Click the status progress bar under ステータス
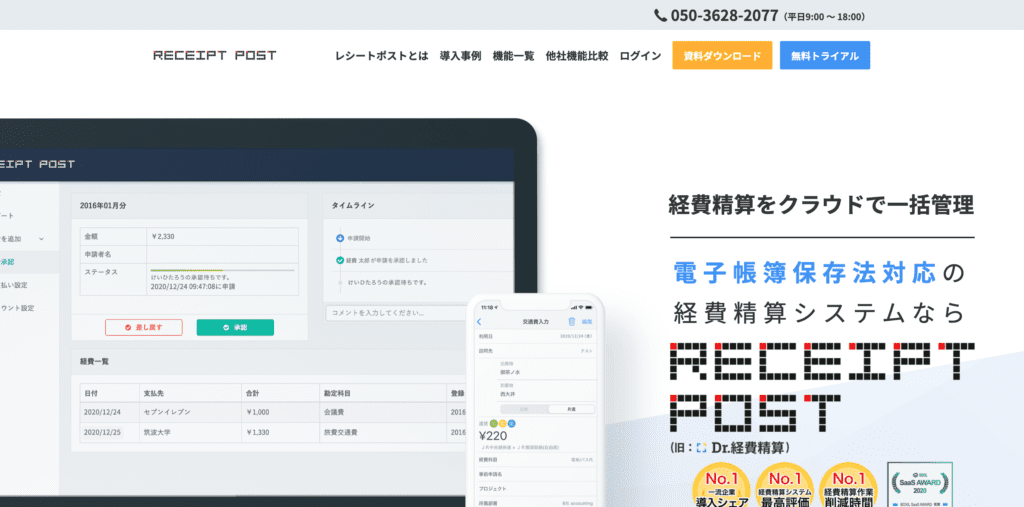 tap(222, 270)
